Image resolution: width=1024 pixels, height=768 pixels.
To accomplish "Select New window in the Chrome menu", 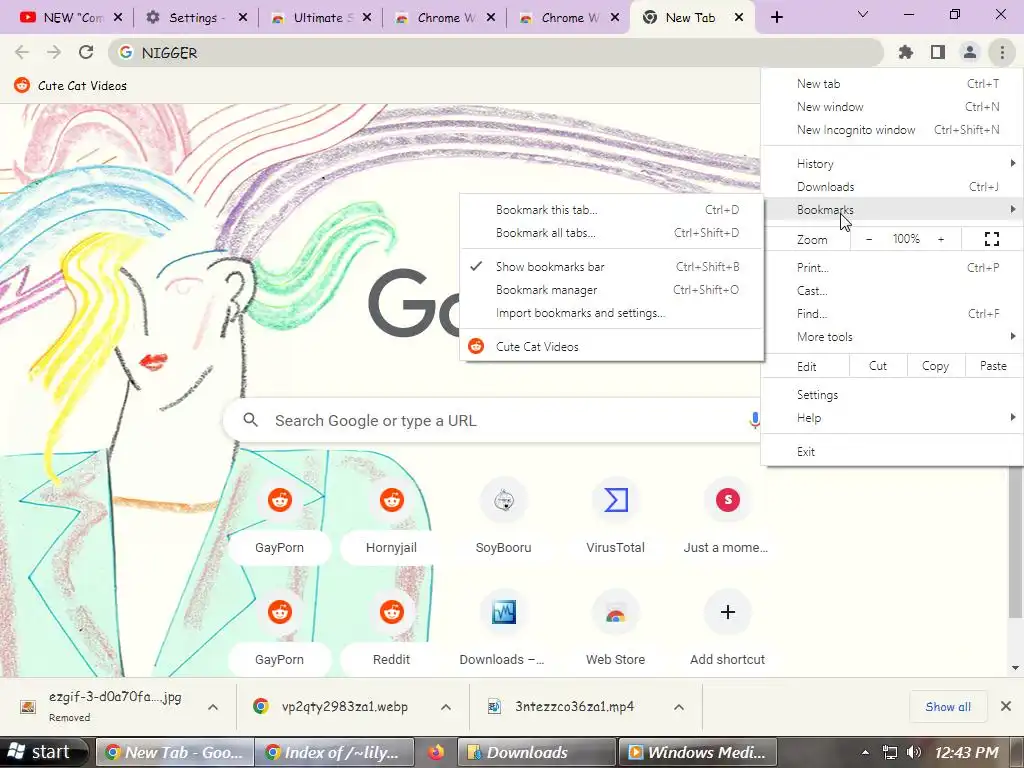I will 892,106.
